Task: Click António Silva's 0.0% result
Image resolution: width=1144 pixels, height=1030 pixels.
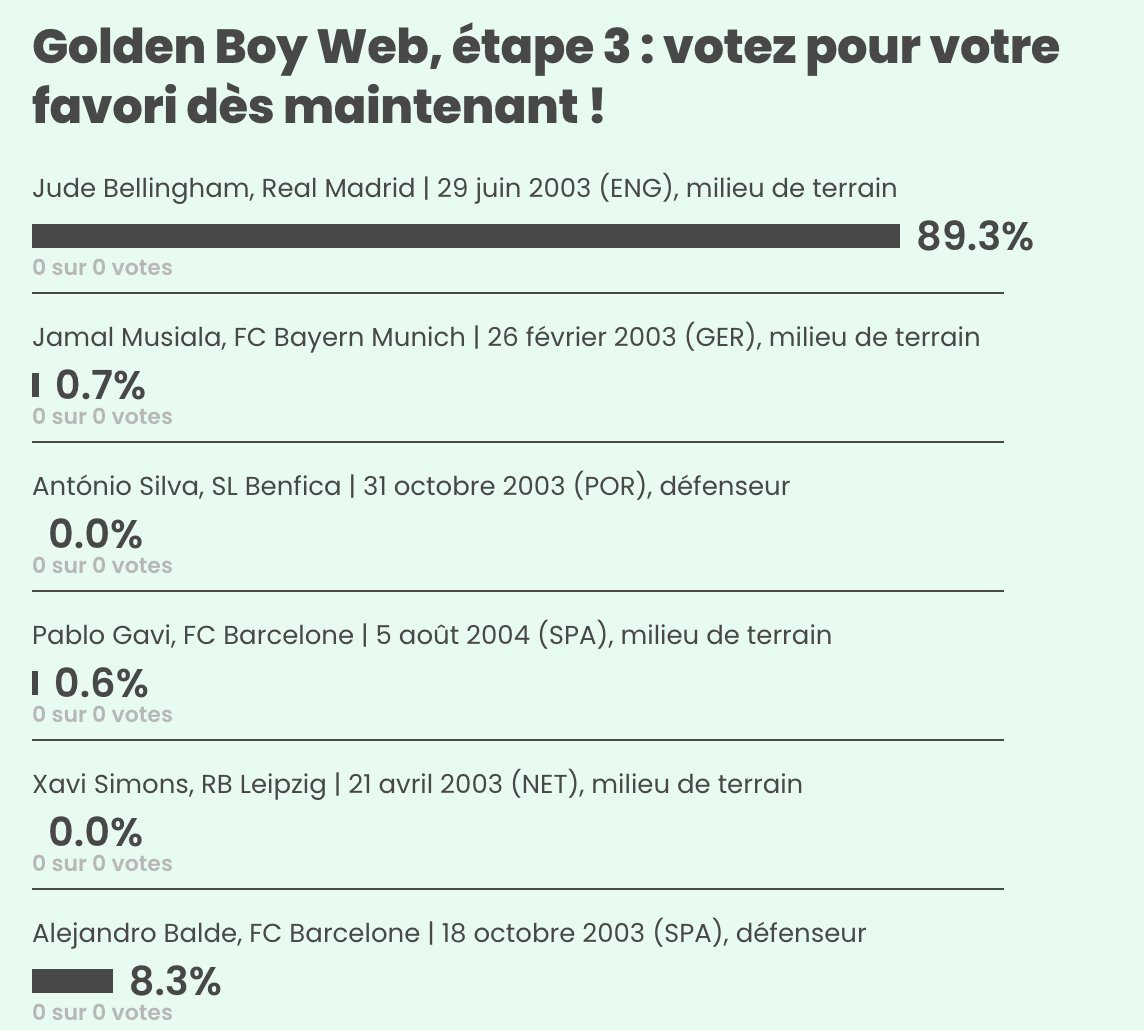Action: click(x=95, y=535)
